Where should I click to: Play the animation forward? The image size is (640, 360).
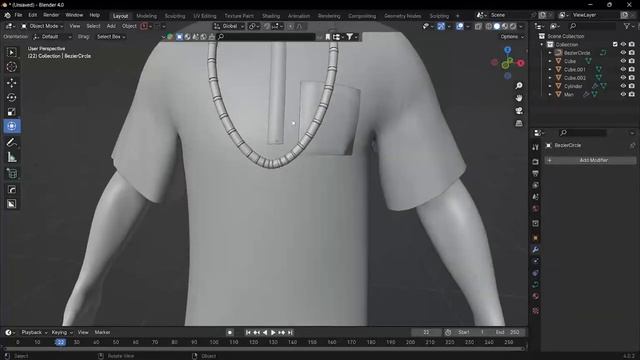pos(273,333)
